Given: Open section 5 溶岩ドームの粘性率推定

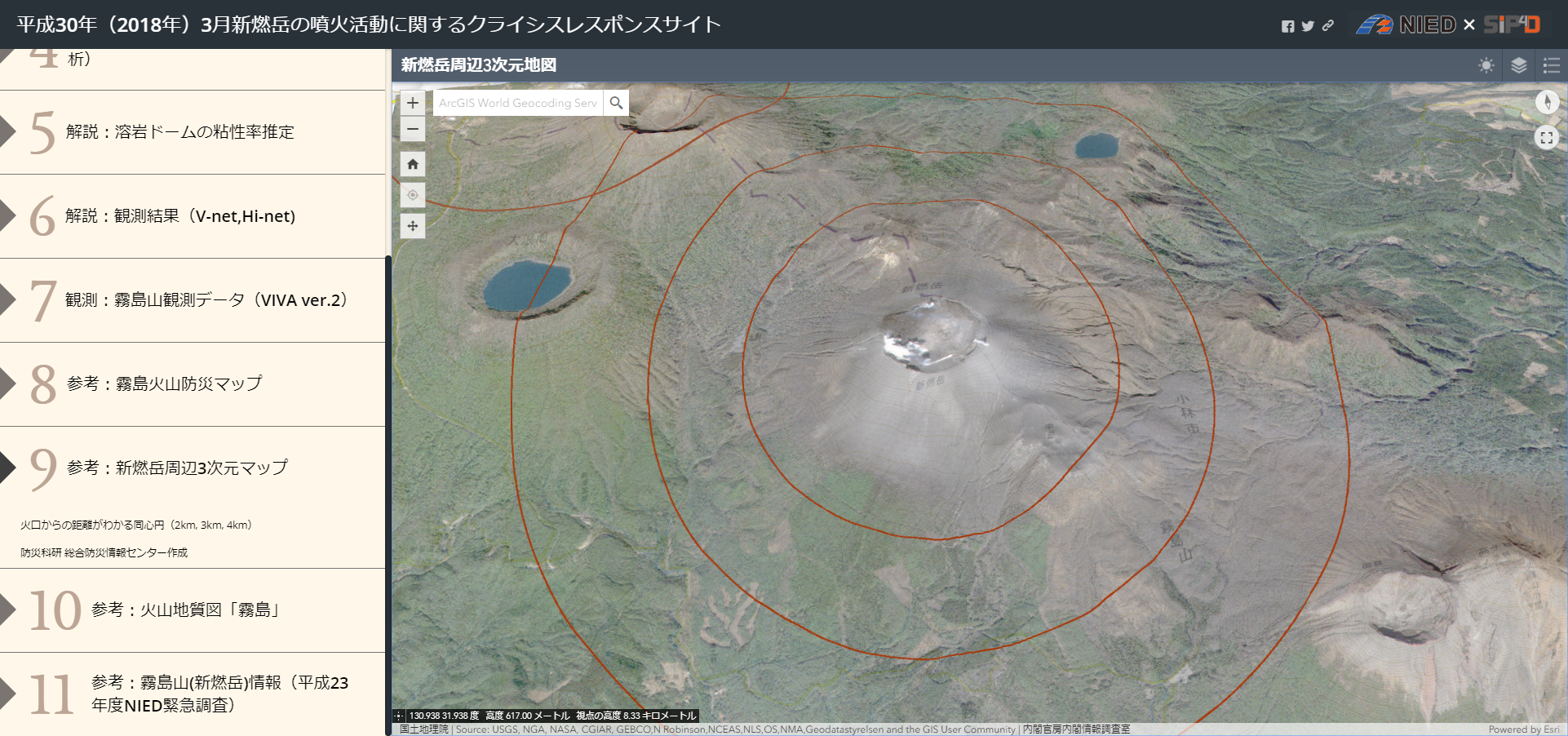Looking at the screenshot, I should 179,132.
